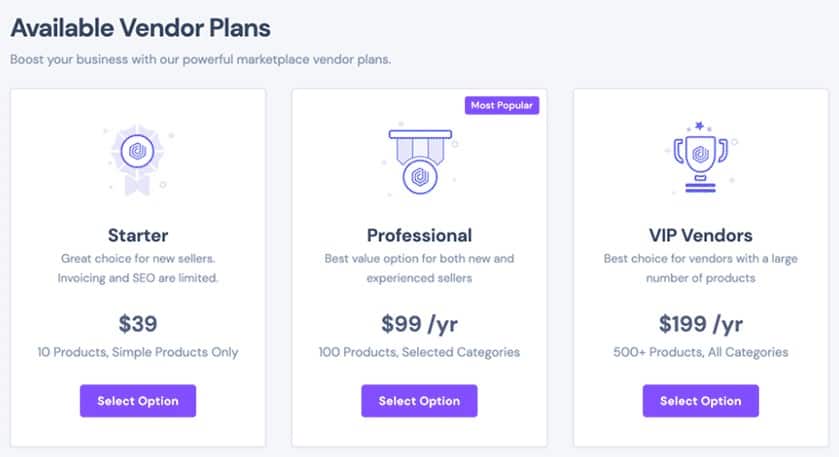Click '100 Products, Selected Categories' text
Viewport: 839px width, 457px height.
pos(420,352)
